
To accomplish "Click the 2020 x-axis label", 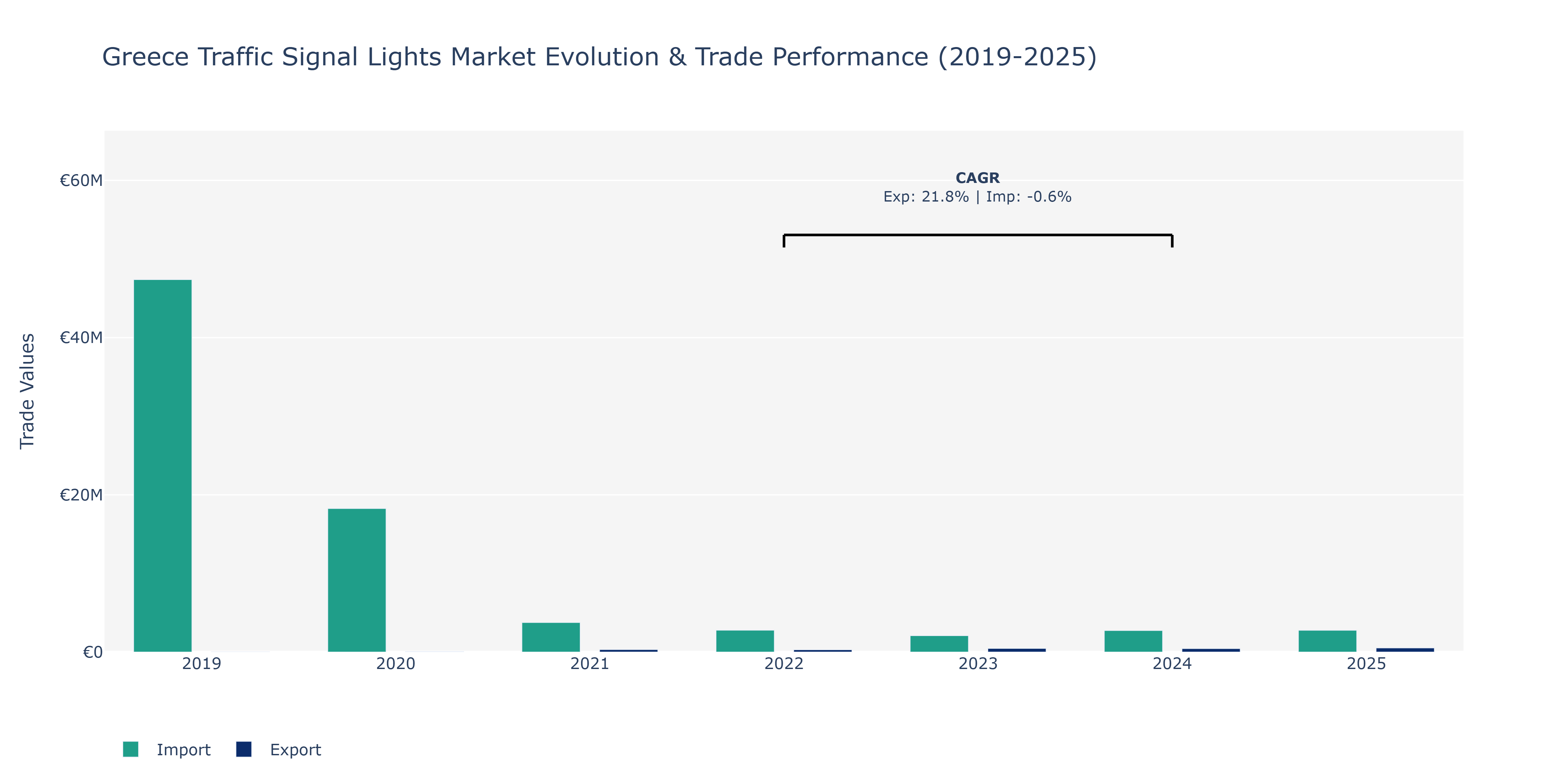I will point(396,663).
